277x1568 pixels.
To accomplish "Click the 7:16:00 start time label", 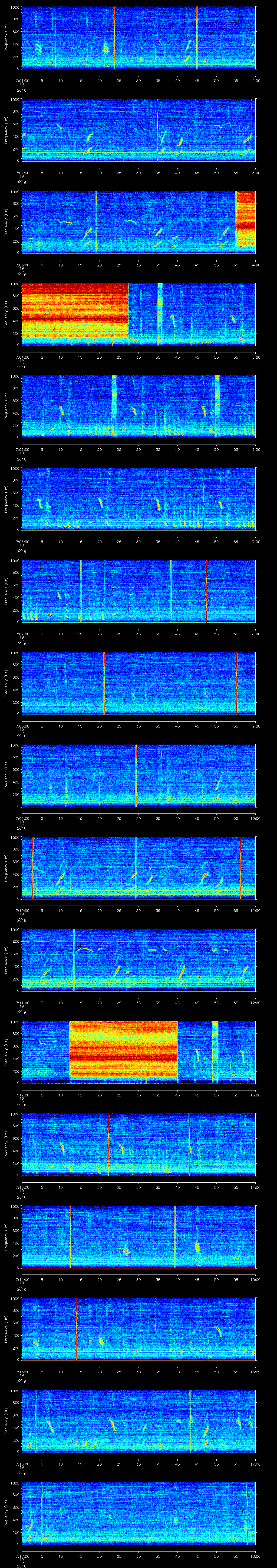I will [22, 1464].
